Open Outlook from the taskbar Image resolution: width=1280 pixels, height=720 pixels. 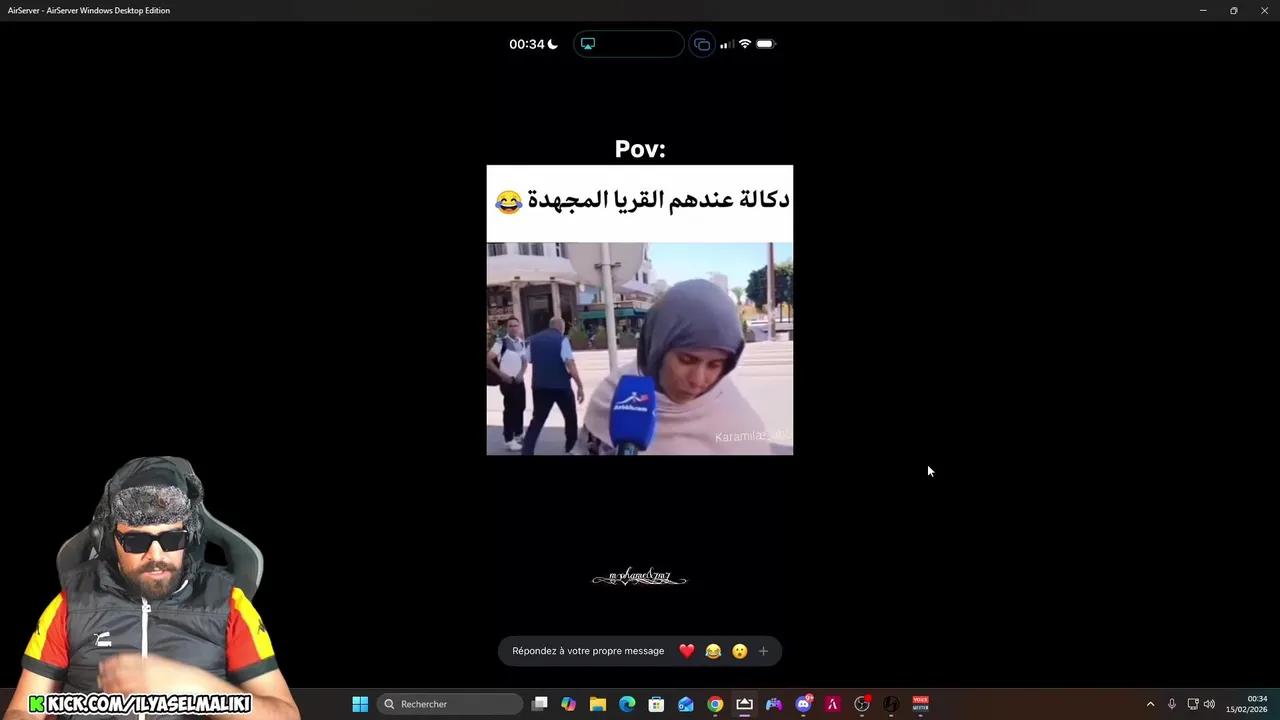click(686, 704)
